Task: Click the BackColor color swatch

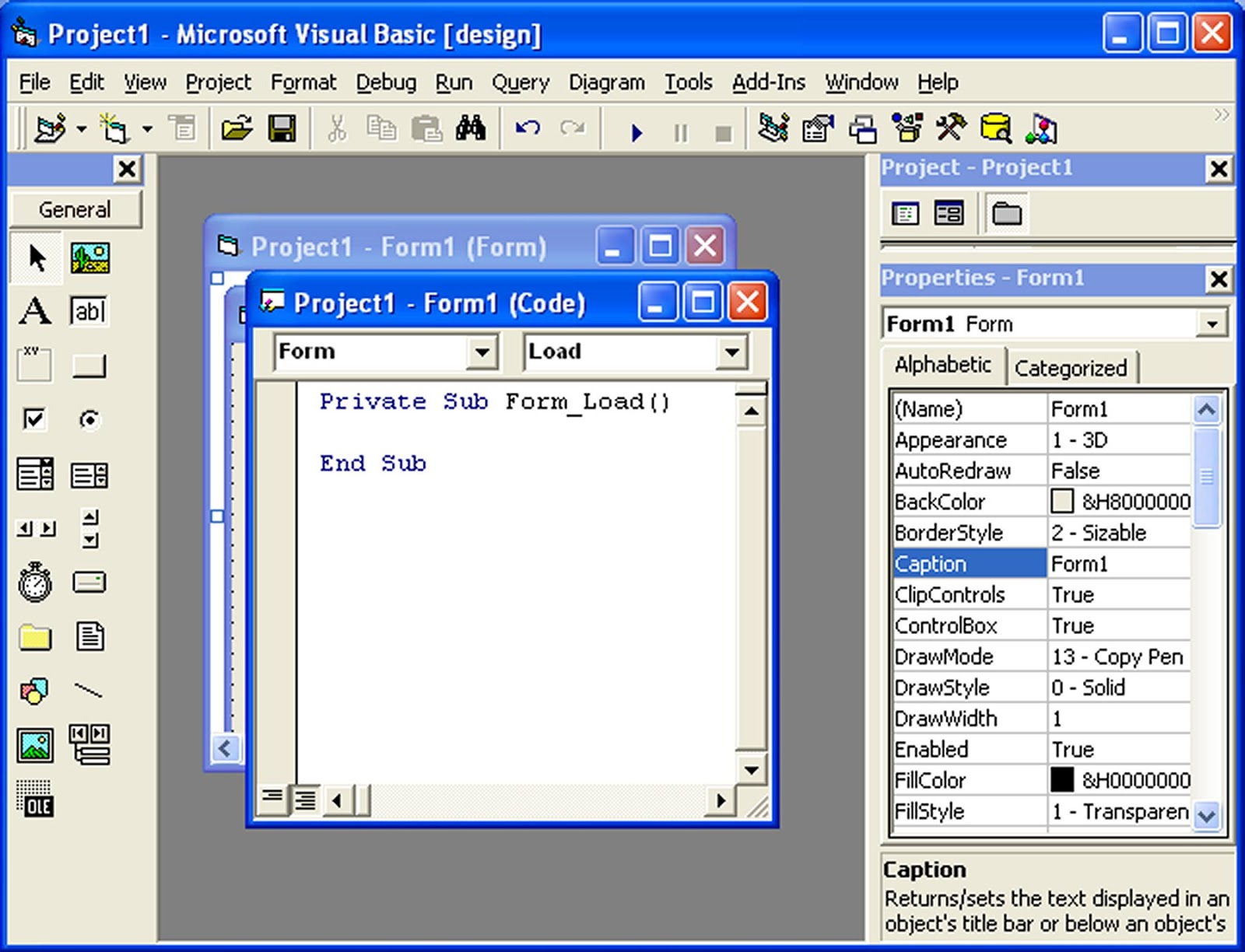Action: [1063, 502]
